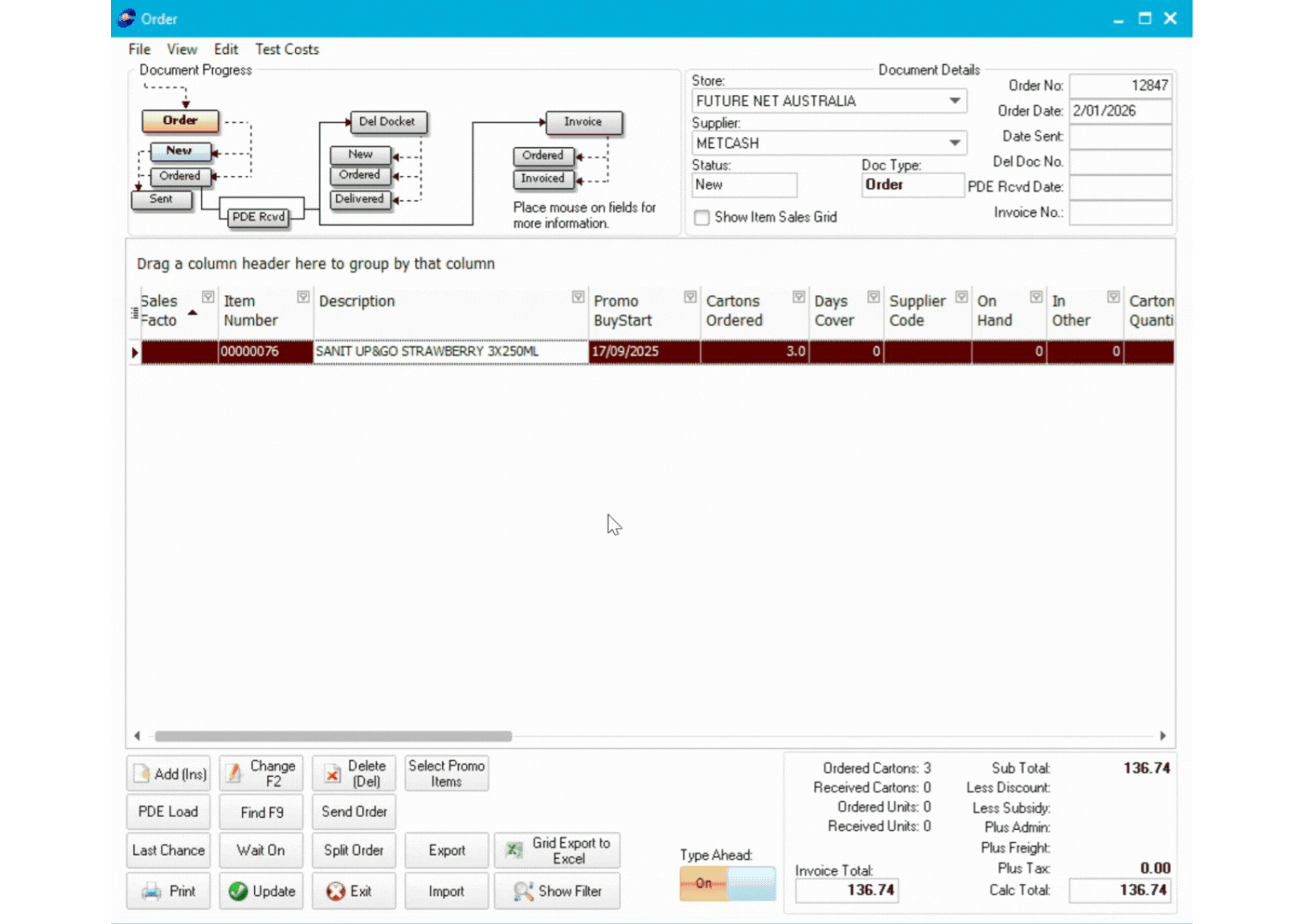Expand the Store dropdown list
The image size is (1289, 924).
pos(954,101)
